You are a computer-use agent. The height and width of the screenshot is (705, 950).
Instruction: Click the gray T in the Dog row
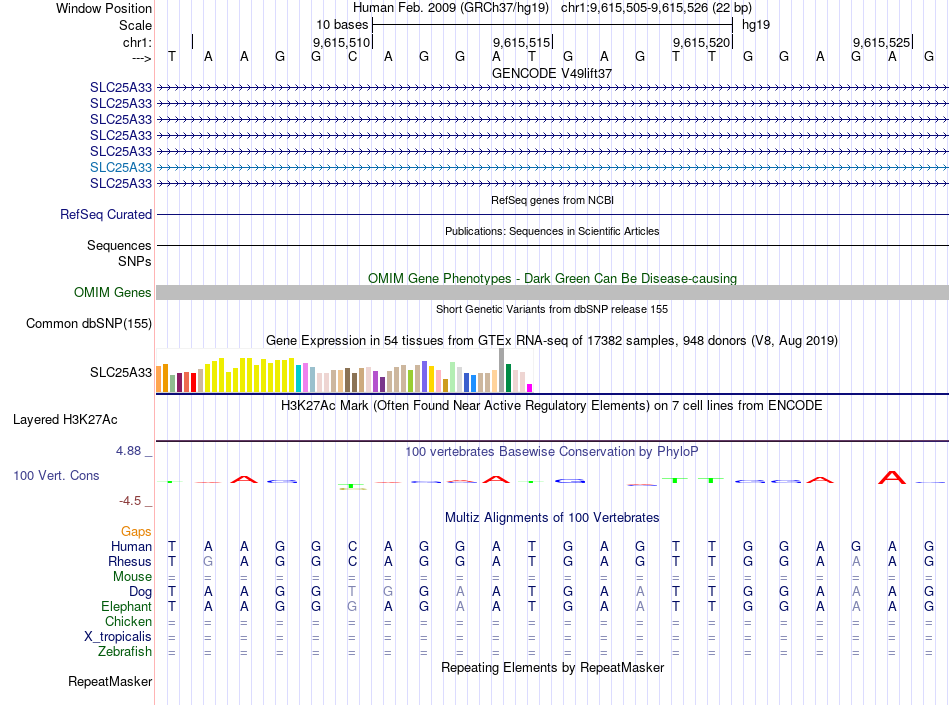pos(352,591)
